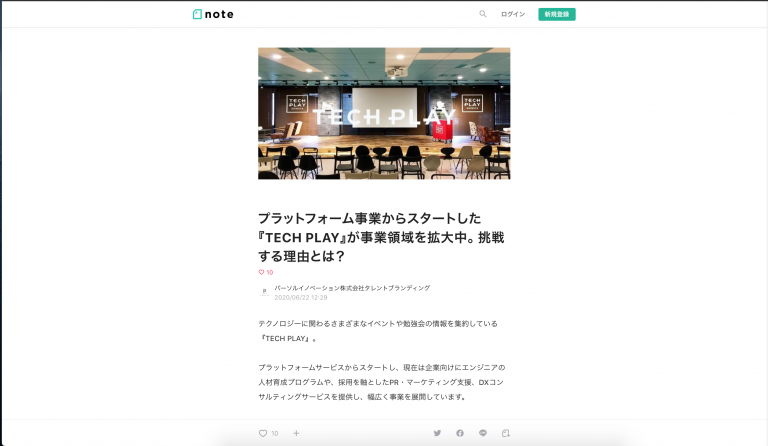Click the green 新規登録 sign-up button

(557, 14)
